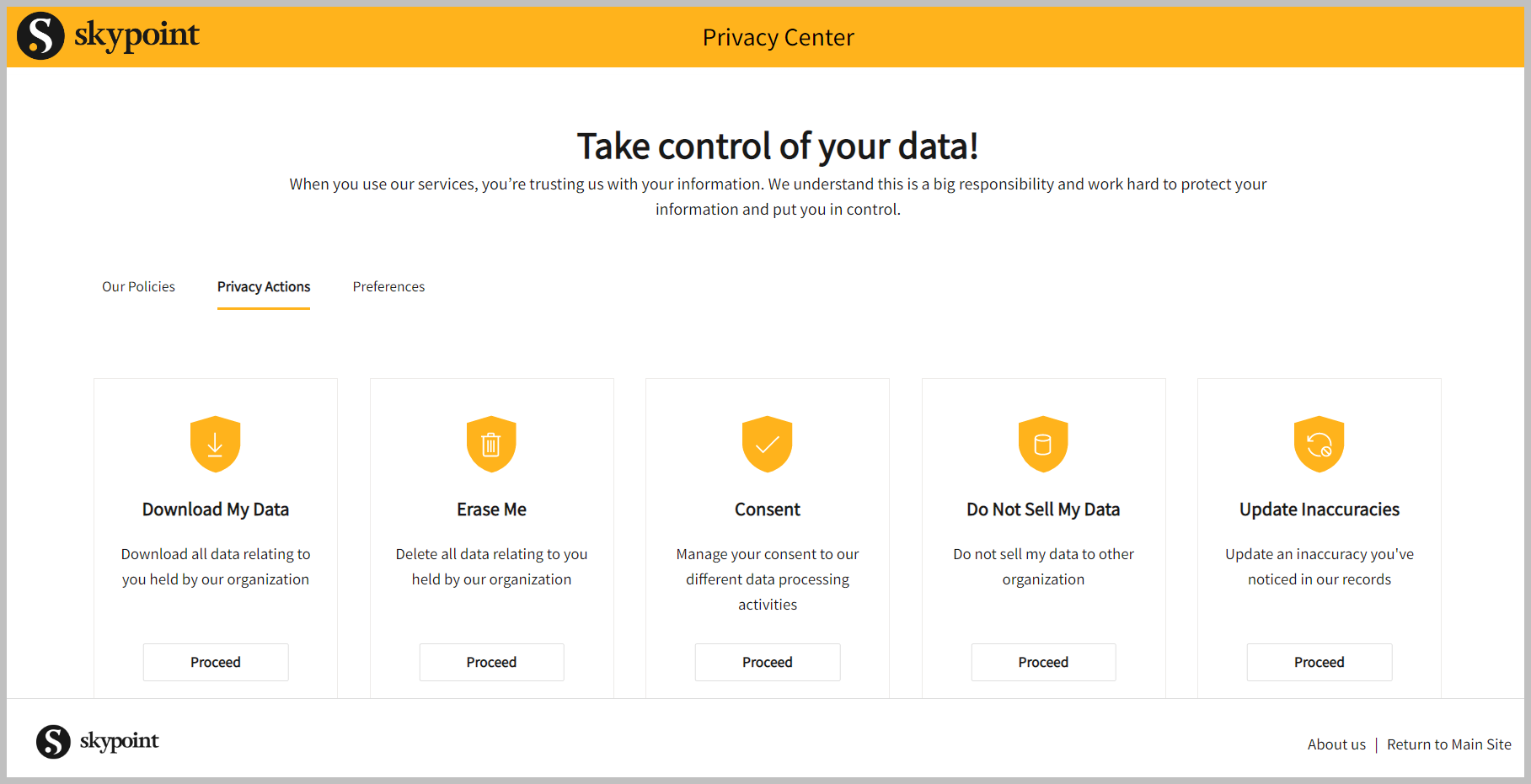This screenshot has width=1531, height=784.
Task: Click the Update Inaccuracies card title
Action: (1320, 509)
